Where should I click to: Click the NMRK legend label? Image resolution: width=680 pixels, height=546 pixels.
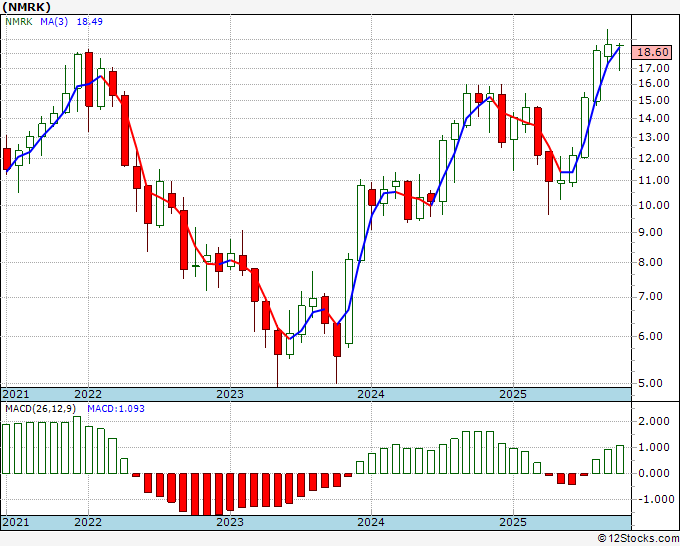pyautogui.click(x=19, y=22)
